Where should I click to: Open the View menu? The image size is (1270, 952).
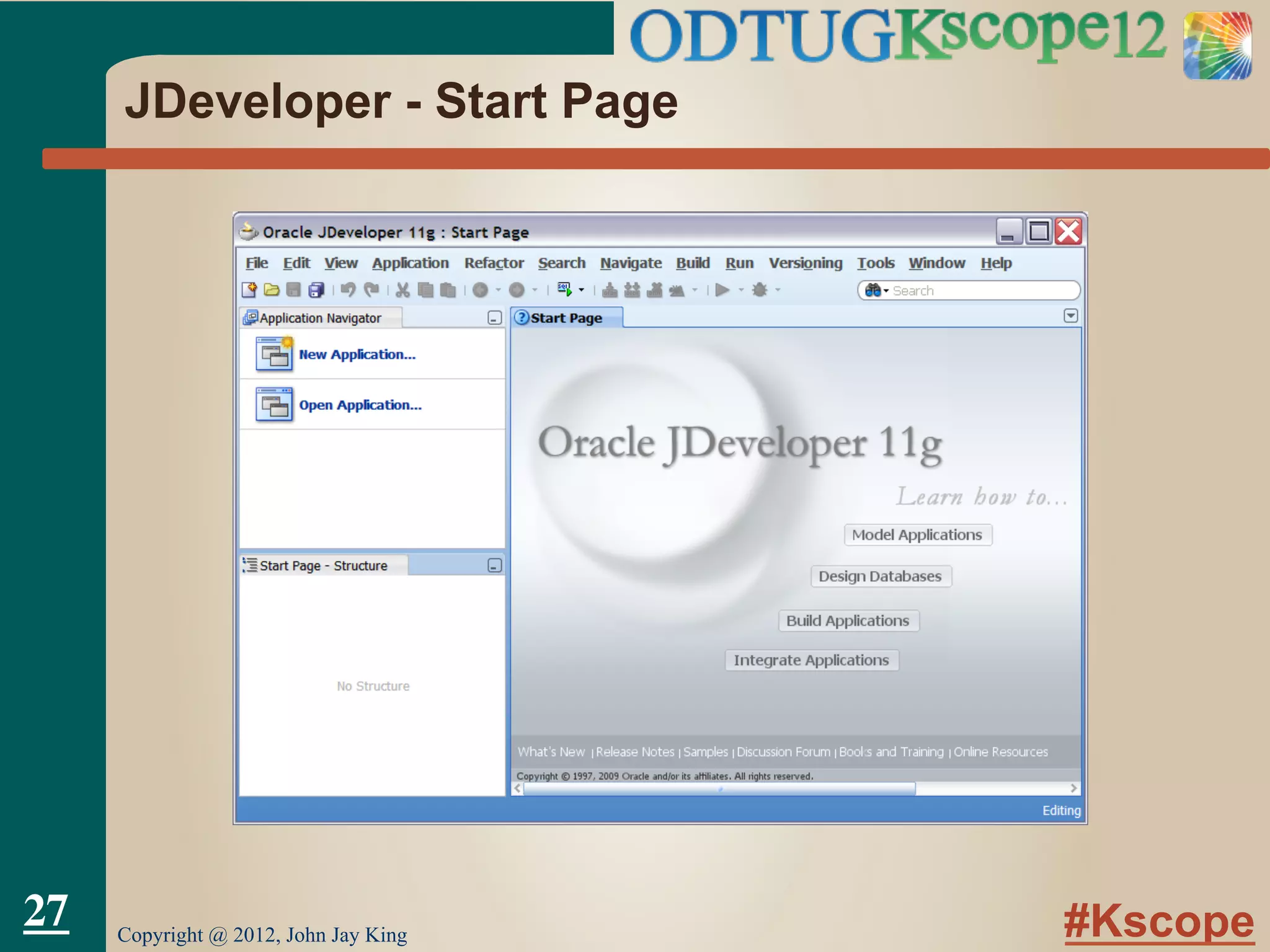click(341, 263)
